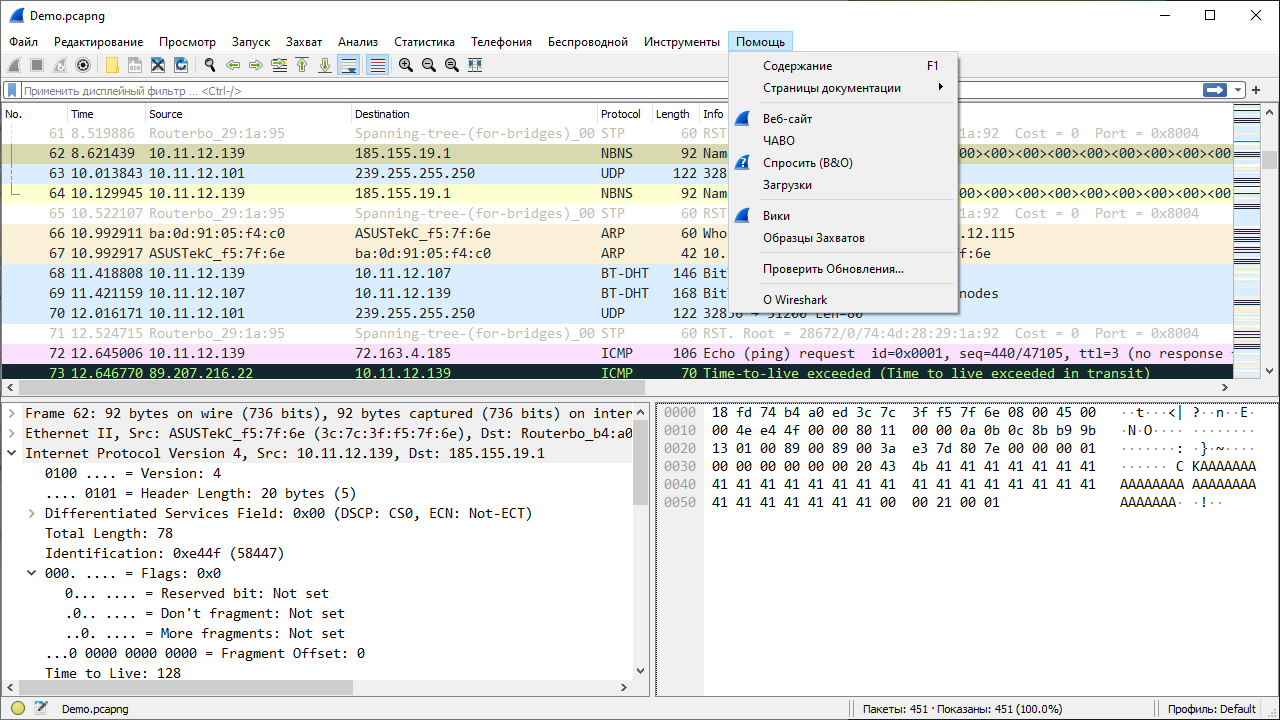This screenshot has height=720, width=1280.
Task: Close this capture file using the toolbar icon
Action: (158, 65)
